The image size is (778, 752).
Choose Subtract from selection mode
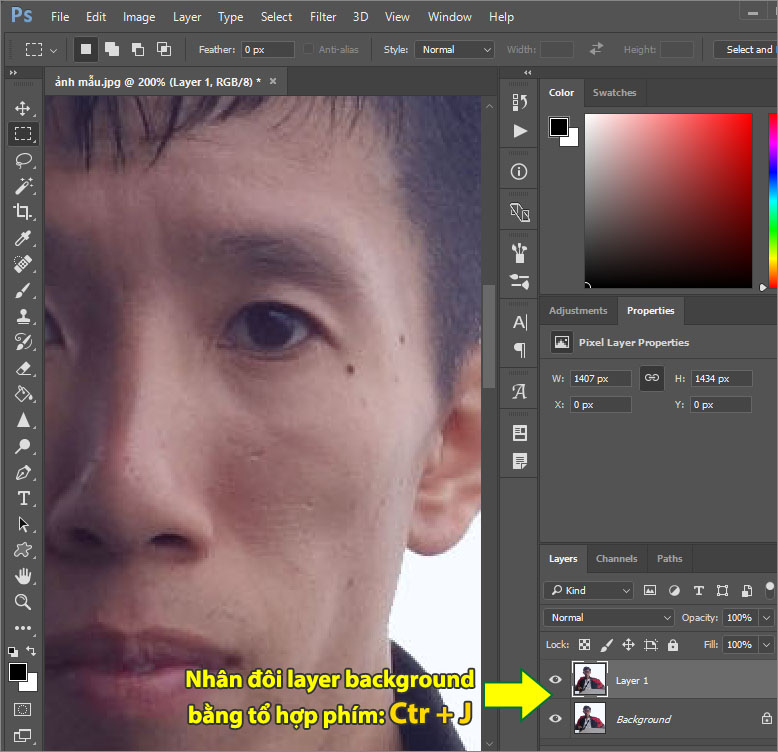coord(138,50)
